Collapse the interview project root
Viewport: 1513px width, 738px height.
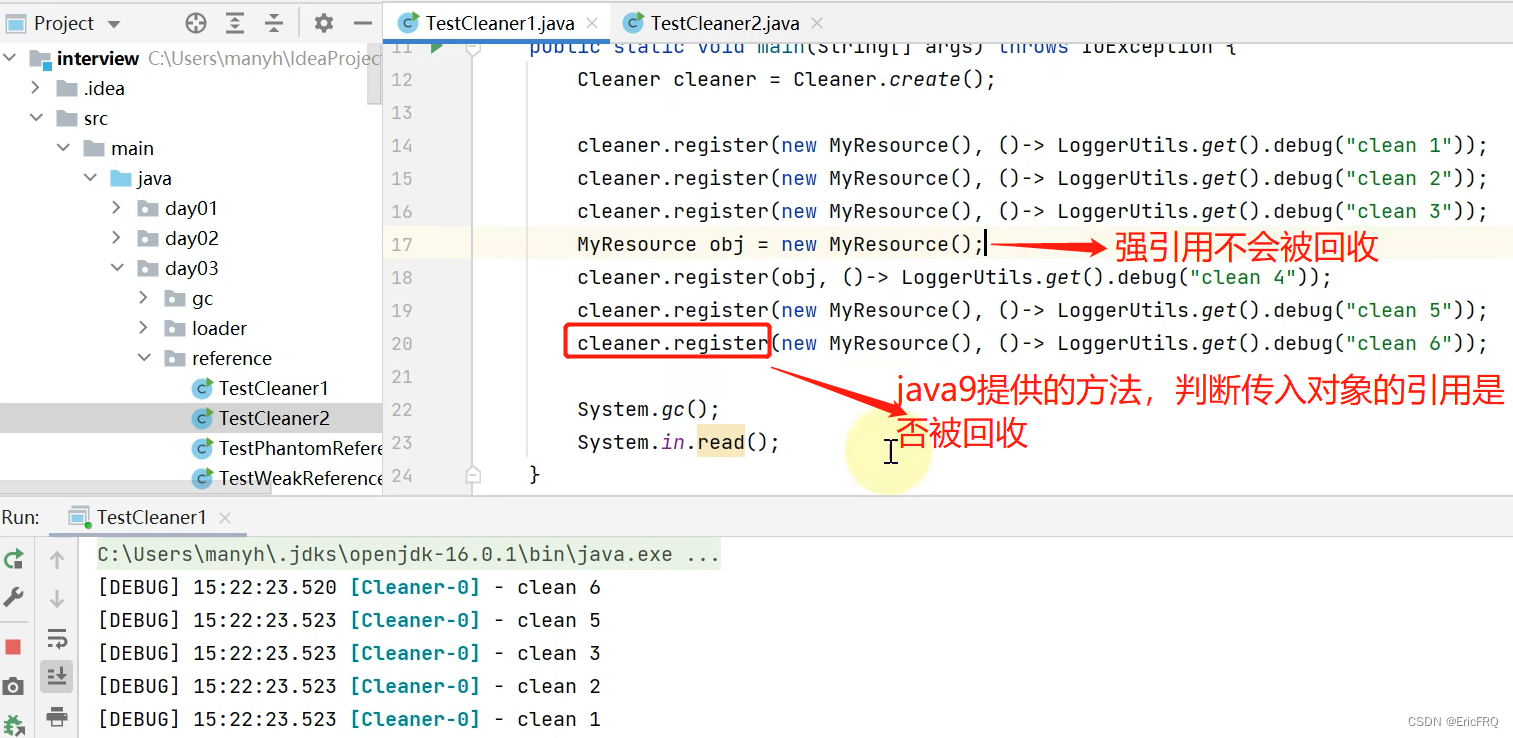click(11, 58)
